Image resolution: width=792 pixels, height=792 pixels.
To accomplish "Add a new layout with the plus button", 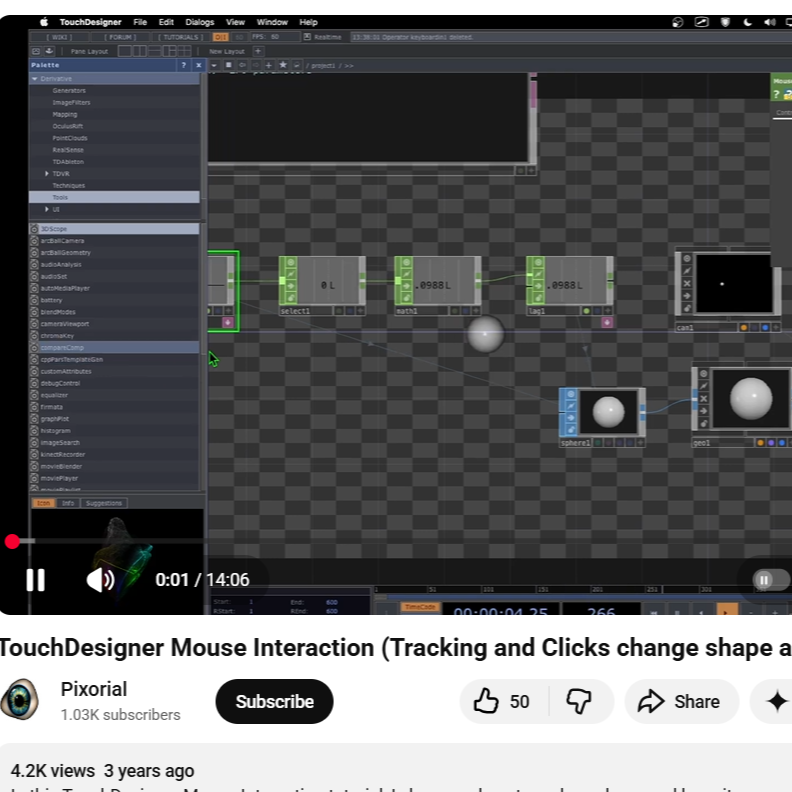I will (258, 51).
